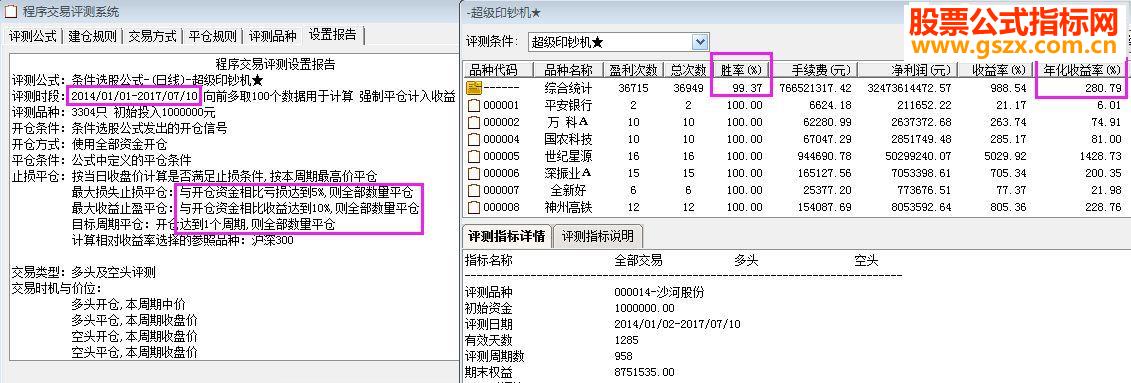Click the 评测周期数 value 958
The height and width of the screenshot is (383, 1131).
coord(623,356)
